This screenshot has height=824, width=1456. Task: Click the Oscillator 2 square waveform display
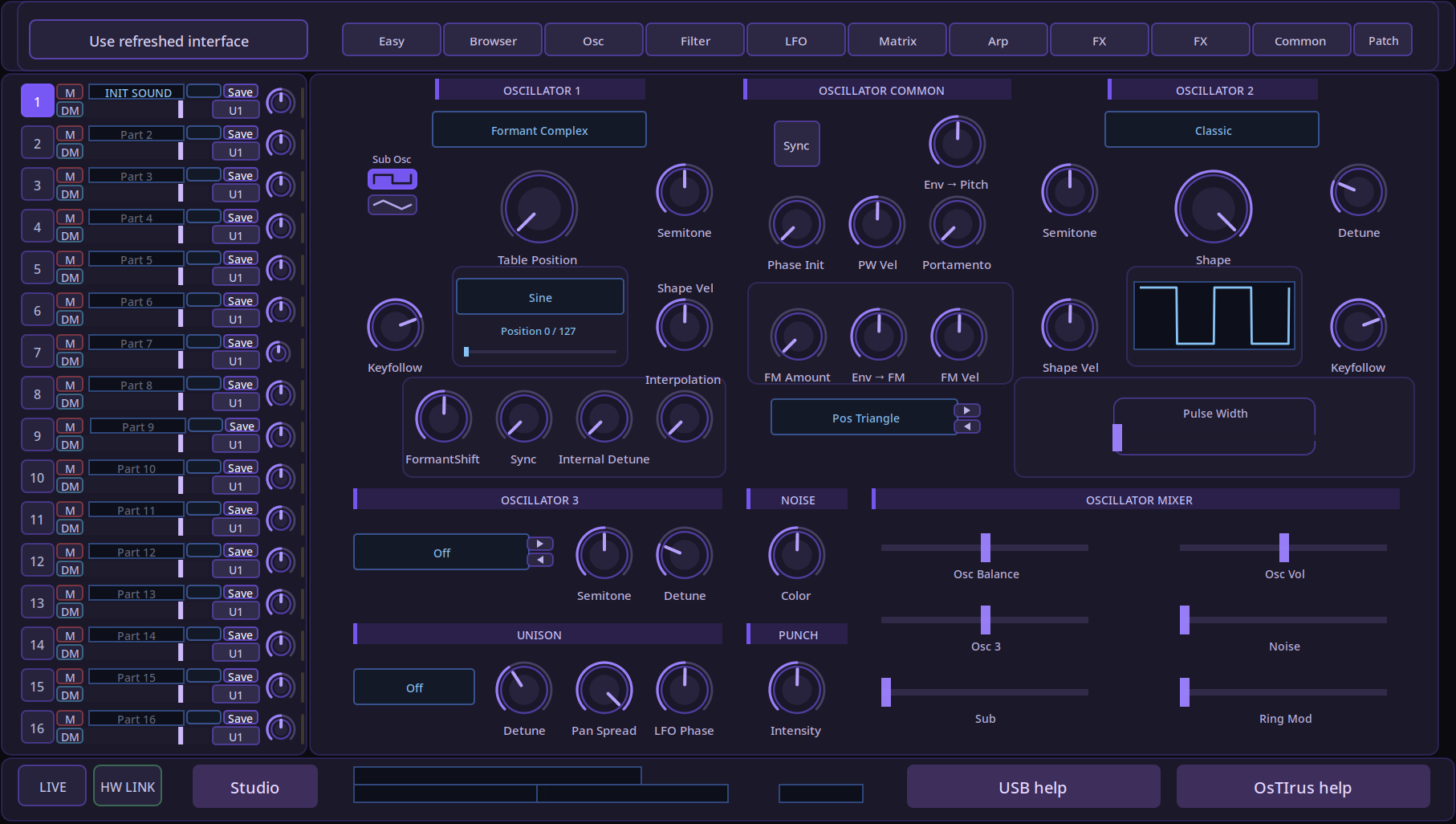coord(1214,315)
